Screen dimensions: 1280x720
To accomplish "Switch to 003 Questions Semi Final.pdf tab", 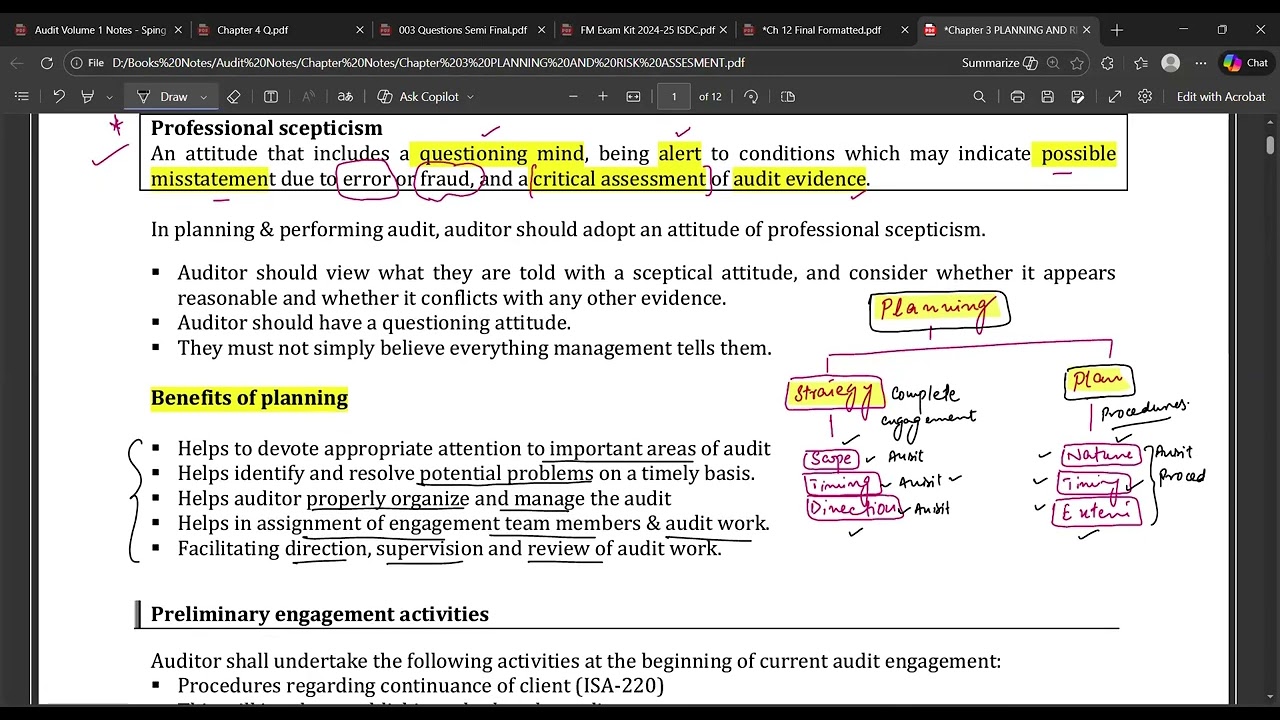I will [462, 30].
